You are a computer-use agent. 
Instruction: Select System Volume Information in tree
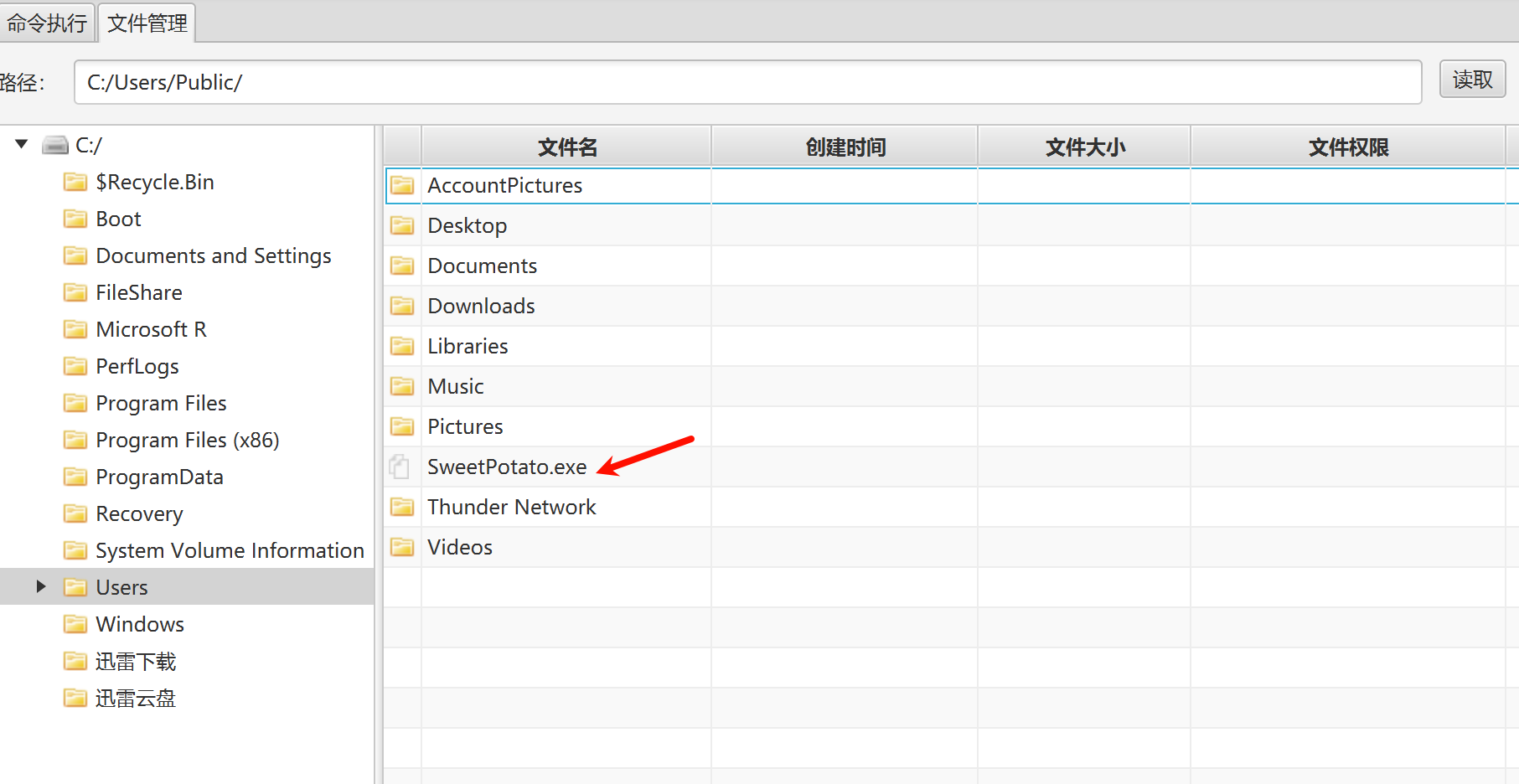230,550
